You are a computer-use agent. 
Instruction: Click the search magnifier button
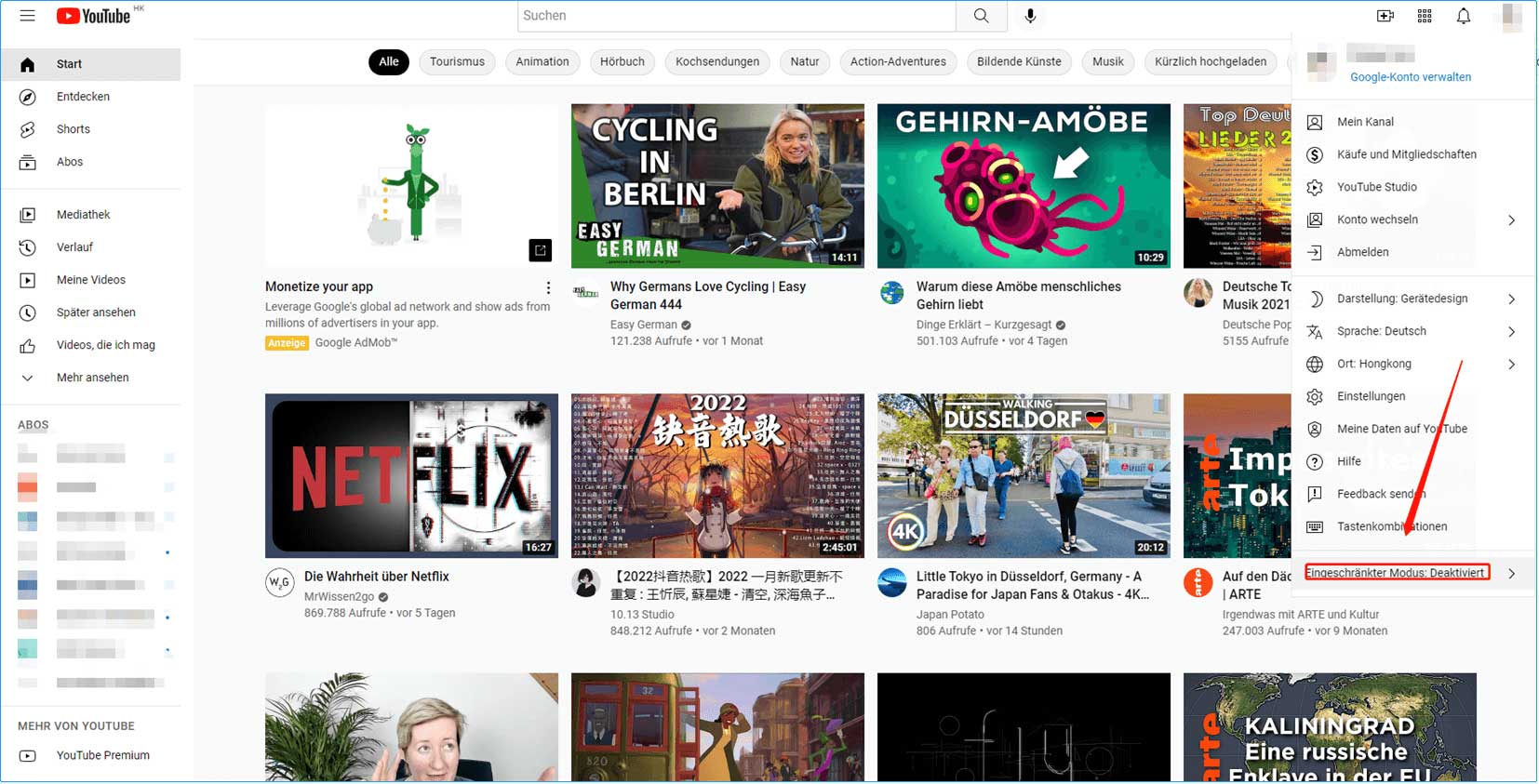pos(981,16)
